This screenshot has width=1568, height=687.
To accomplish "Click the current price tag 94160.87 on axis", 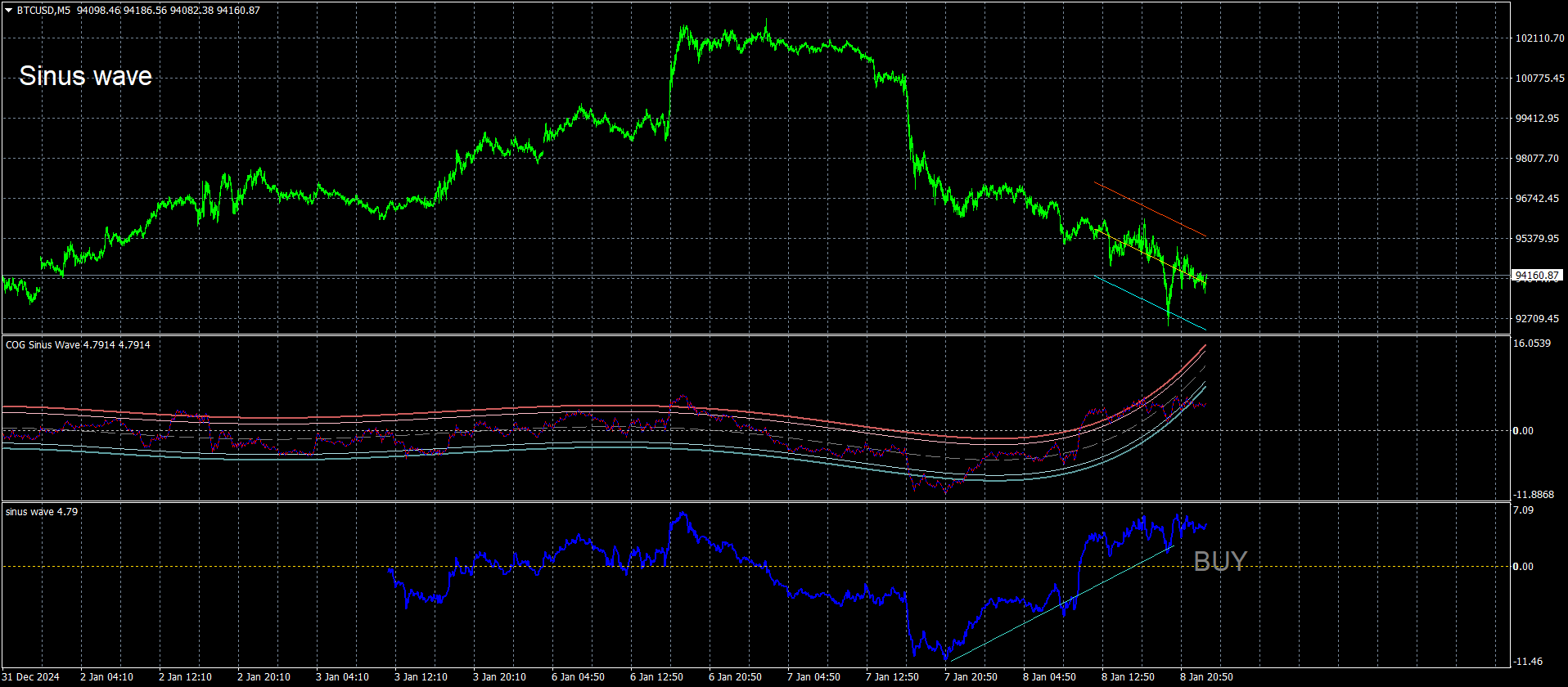I will [x=1538, y=276].
